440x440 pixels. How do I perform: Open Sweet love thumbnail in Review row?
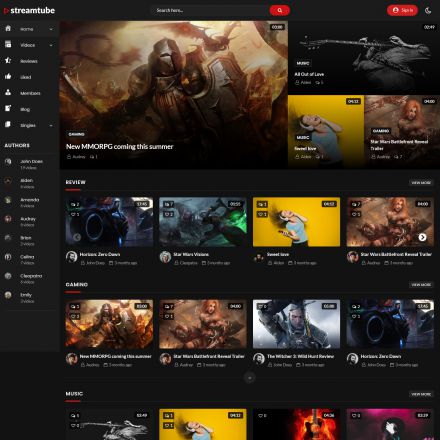[x=296, y=222]
